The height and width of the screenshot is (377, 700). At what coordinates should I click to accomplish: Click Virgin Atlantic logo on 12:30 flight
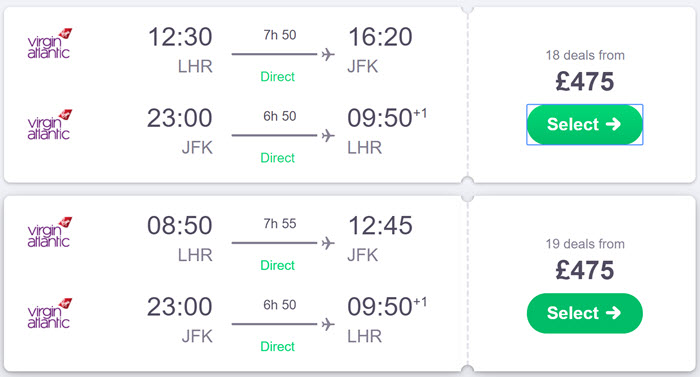point(49,44)
